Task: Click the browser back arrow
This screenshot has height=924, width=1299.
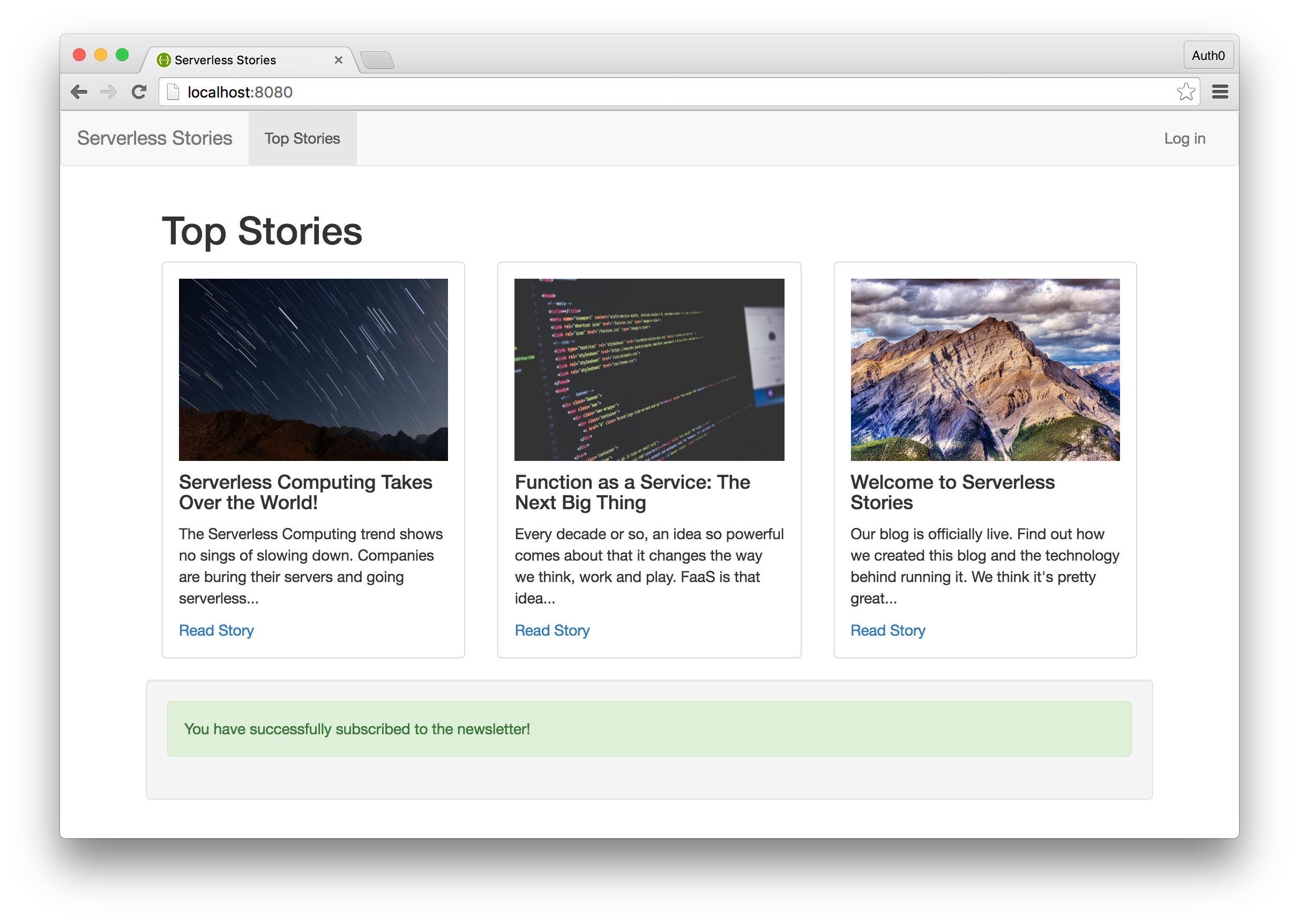Action: tap(79, 92)
